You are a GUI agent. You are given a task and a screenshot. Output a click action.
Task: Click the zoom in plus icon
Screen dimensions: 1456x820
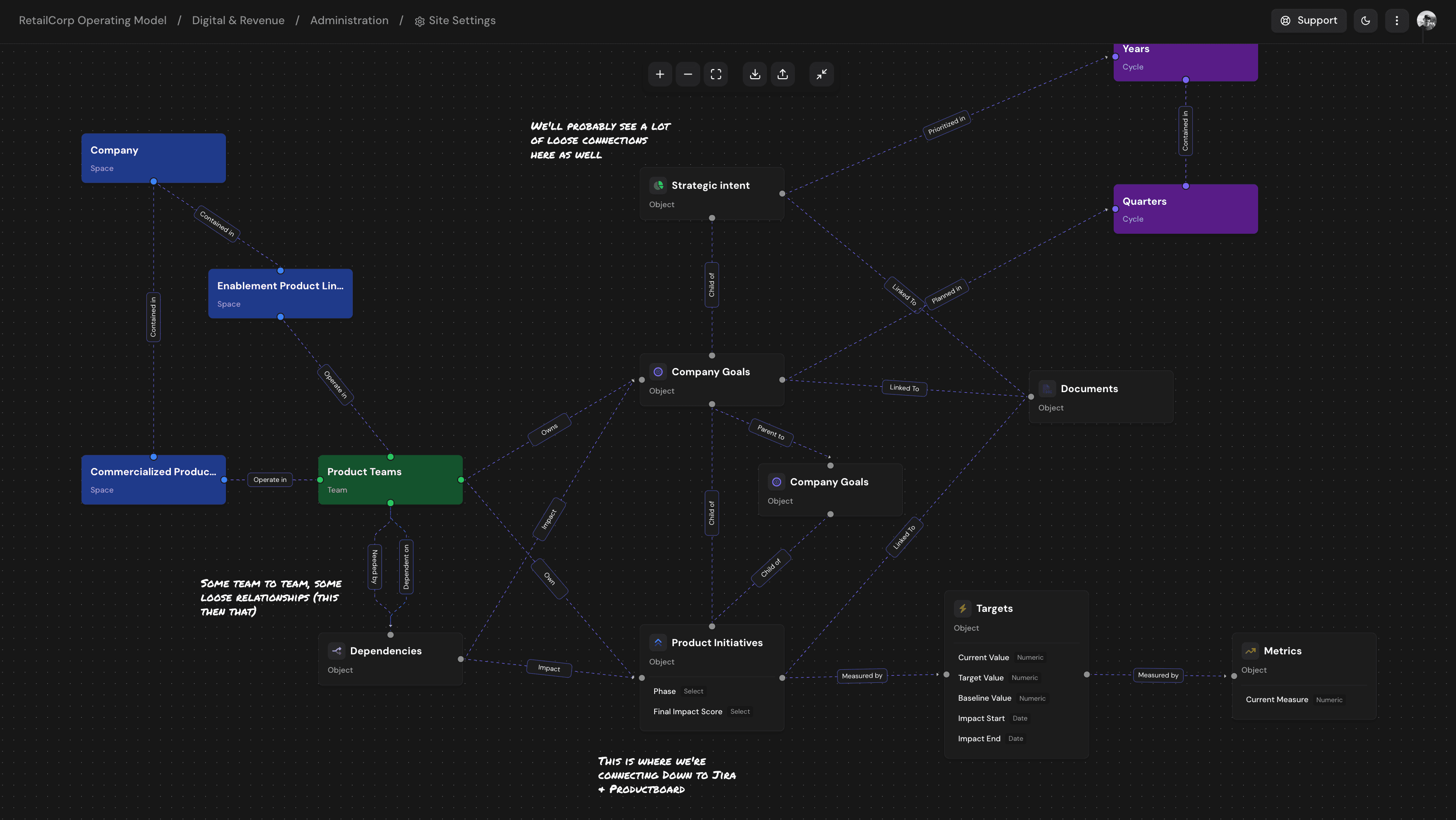point(659,74)
